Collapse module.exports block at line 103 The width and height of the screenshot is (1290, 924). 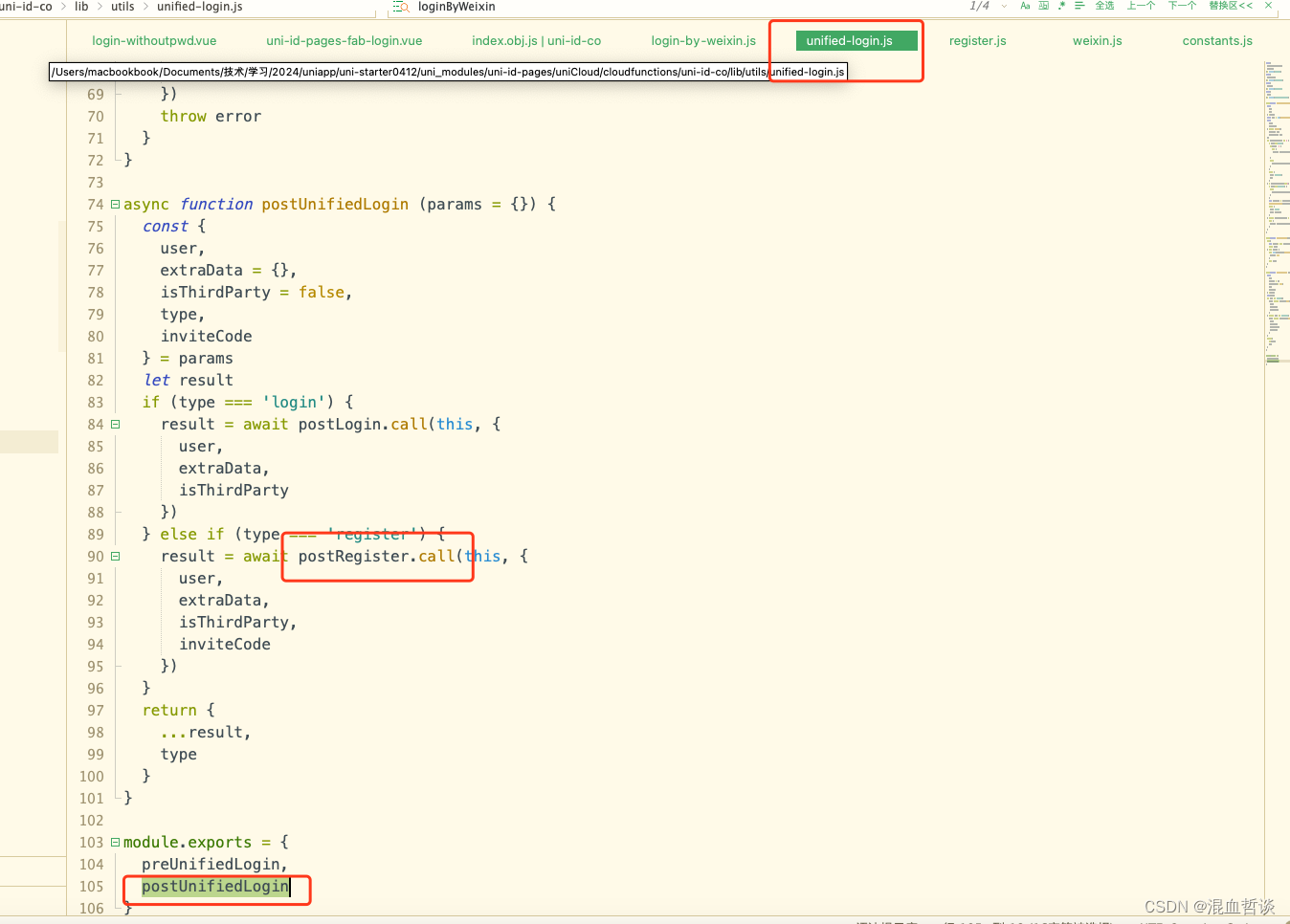(115, 842)
